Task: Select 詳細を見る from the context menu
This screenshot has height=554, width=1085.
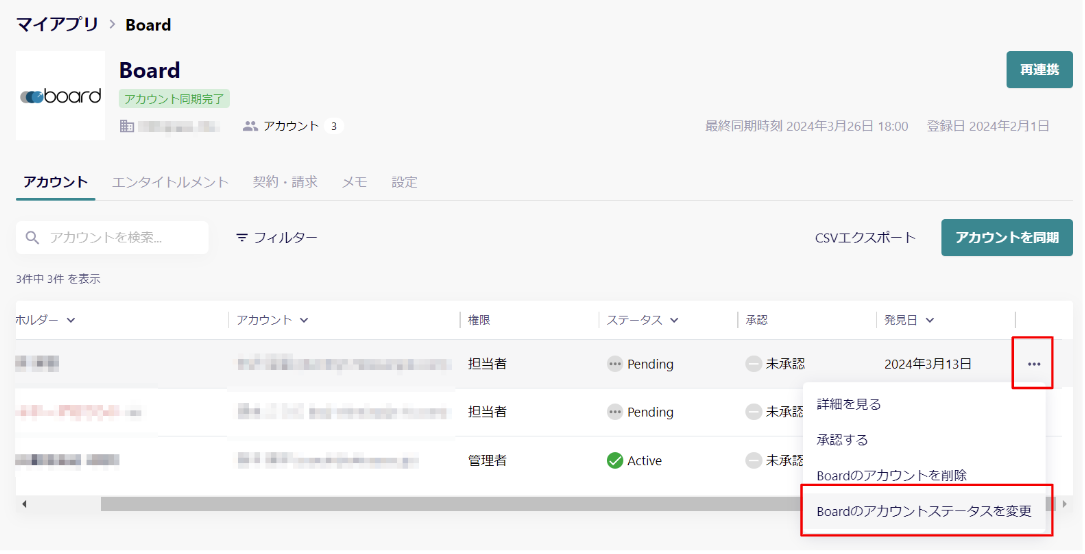Action: pyautogui.click(x=923, y=405)
